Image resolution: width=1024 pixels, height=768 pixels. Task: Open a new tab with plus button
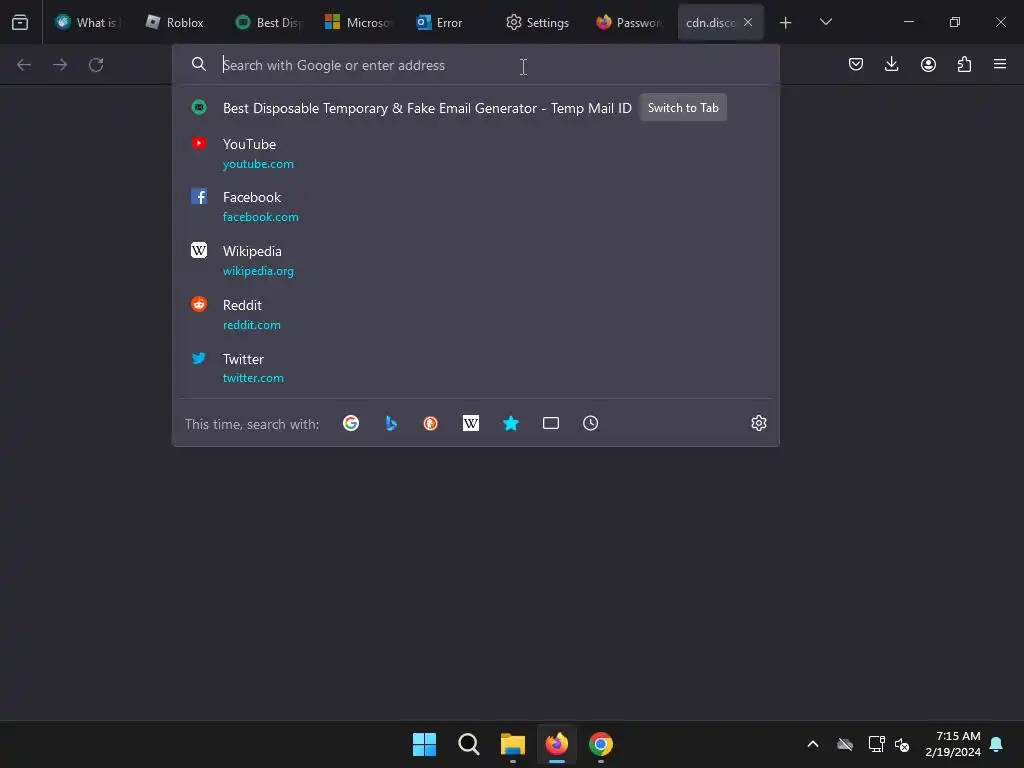tap(786, 23)
